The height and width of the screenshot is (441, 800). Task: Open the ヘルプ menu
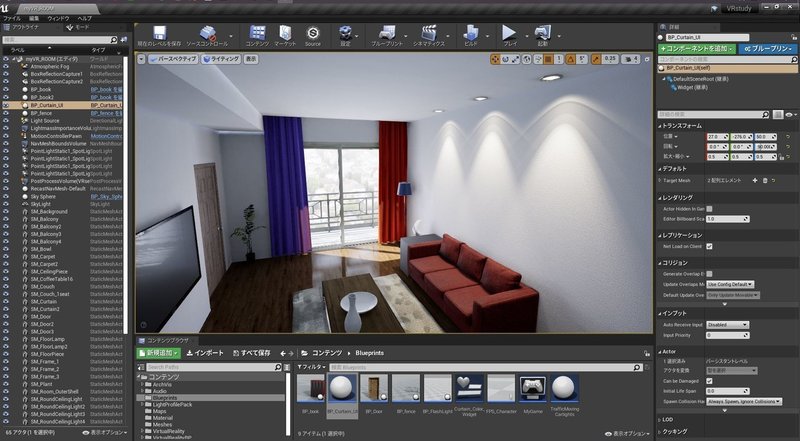click(x=84, y=18)
